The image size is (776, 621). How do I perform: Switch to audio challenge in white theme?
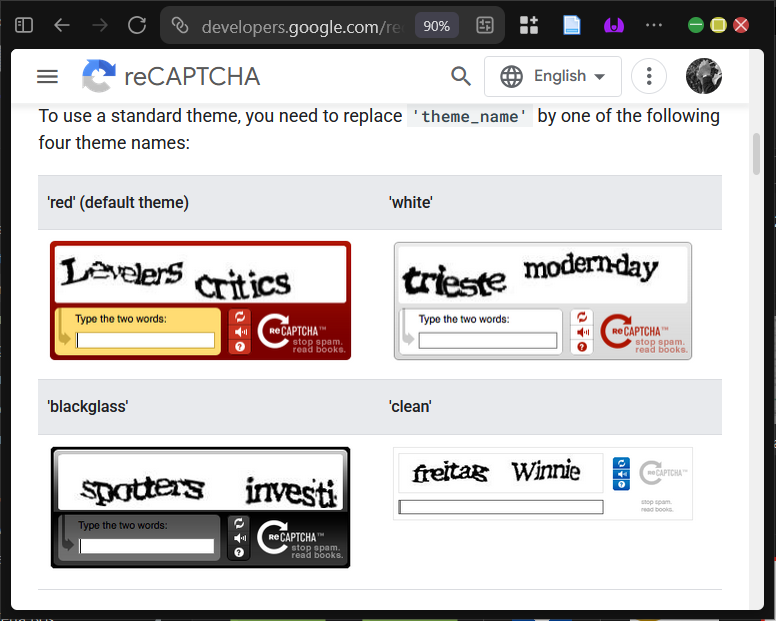pos(582,332)
